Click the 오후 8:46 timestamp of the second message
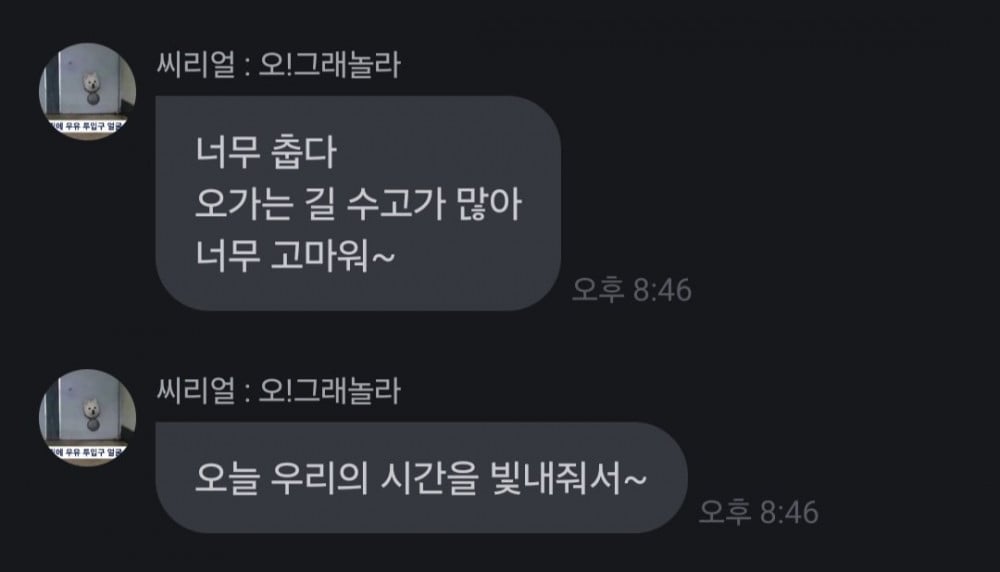Viewport: 1000px width, 572px height. [x=758, y=512]
